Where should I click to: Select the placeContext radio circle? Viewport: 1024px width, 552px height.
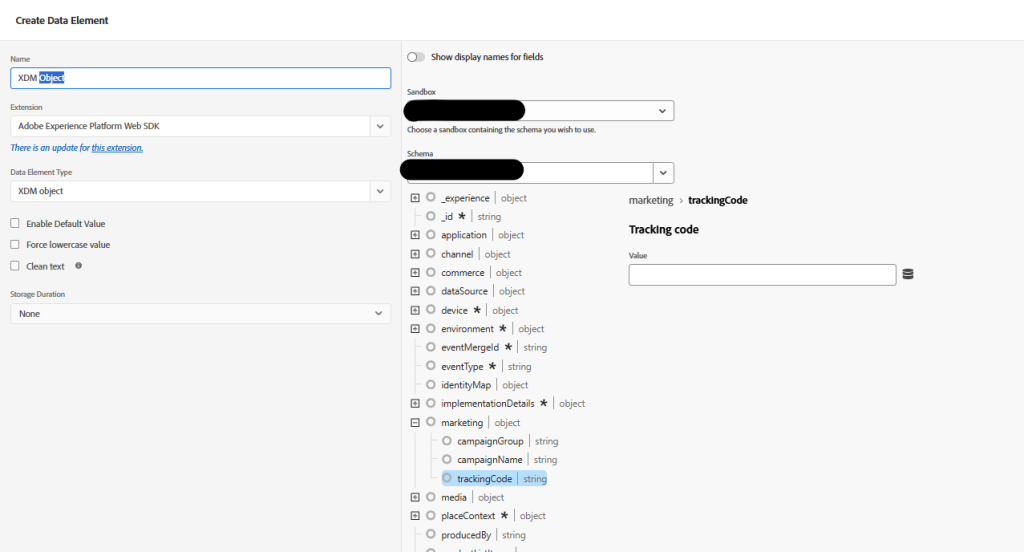pyautogui.click(x=430, y=515)
